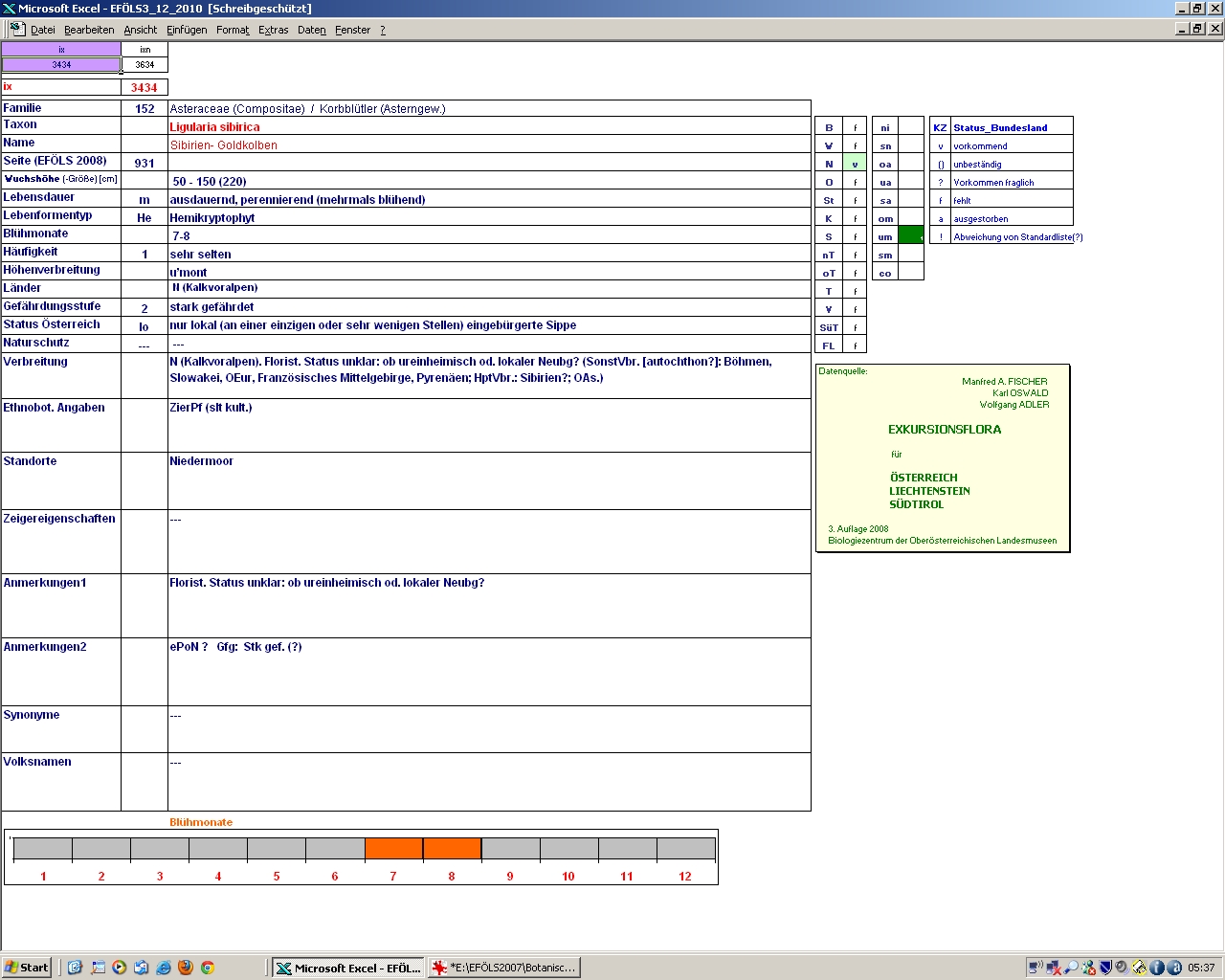Click the name 'Sibirien- Goldkolben'

[224, 145]
